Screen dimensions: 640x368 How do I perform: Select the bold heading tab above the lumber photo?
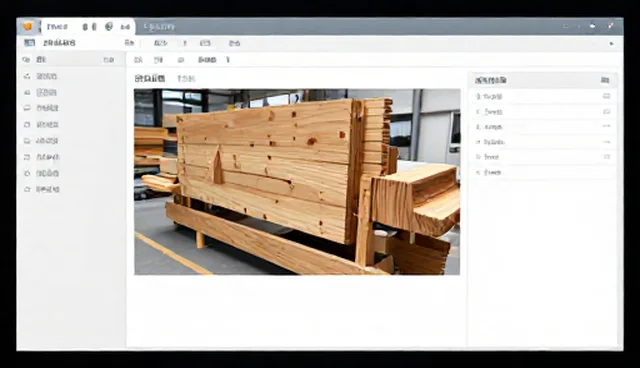(x=150, y=78)
